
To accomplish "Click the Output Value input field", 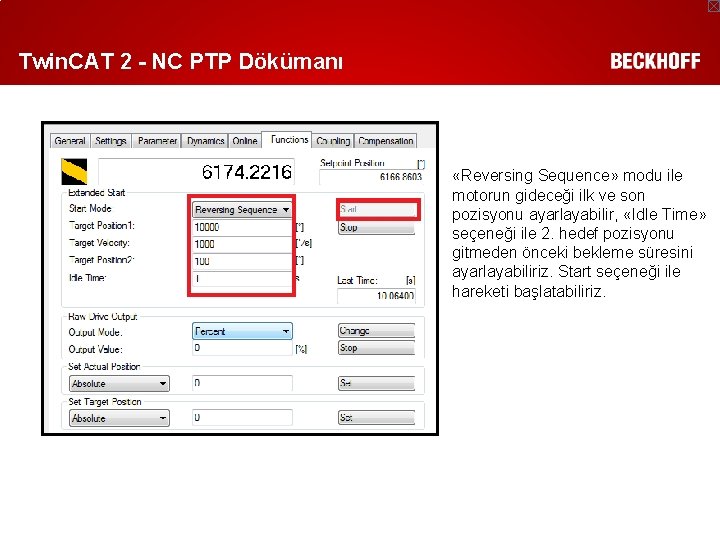I will point(242,348).
